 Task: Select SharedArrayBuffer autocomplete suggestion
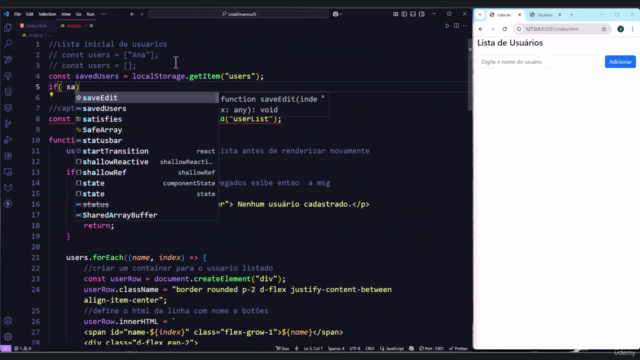[147, 215]
